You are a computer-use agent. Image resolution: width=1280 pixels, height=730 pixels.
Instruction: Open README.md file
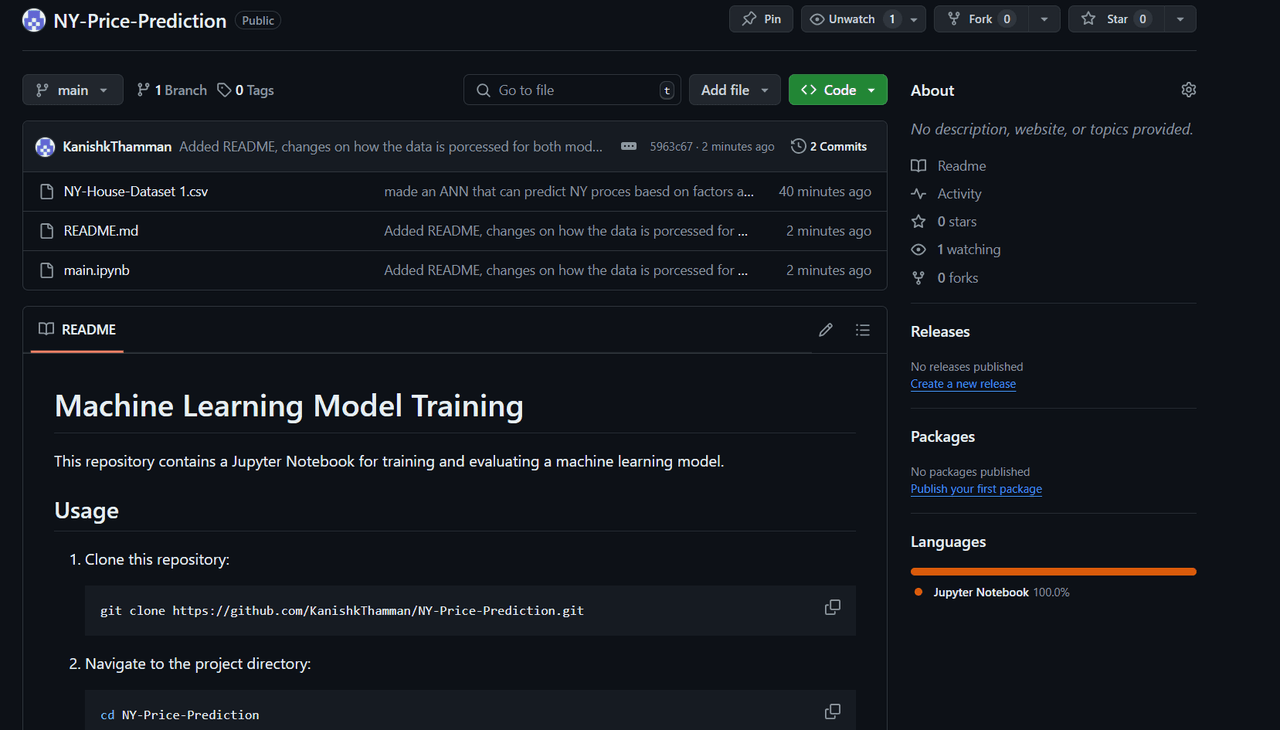pyautogui.click(x=101, y=231)
